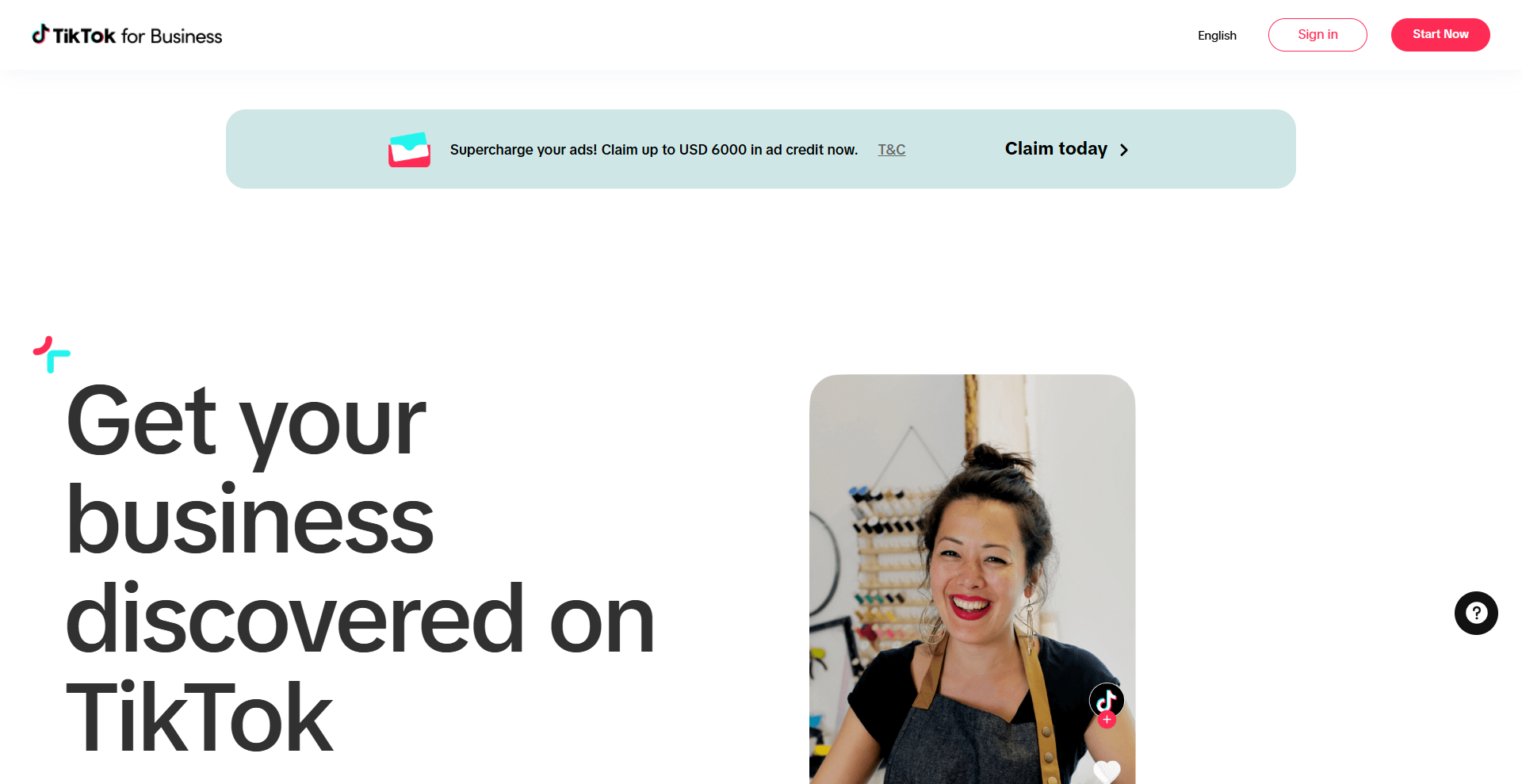Click the chevron arrow beside Claim today
The height and width of the screenshot is (784, 1522).
[x=1124, y=150]
